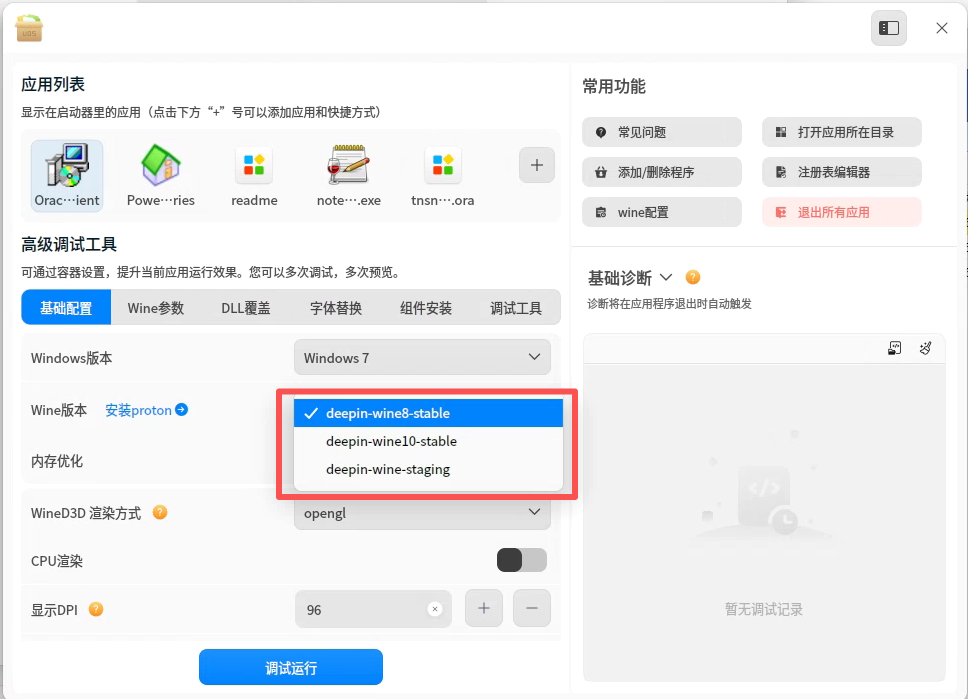
Task: Clear debug records with the broom icon
Action: point(925,348)
